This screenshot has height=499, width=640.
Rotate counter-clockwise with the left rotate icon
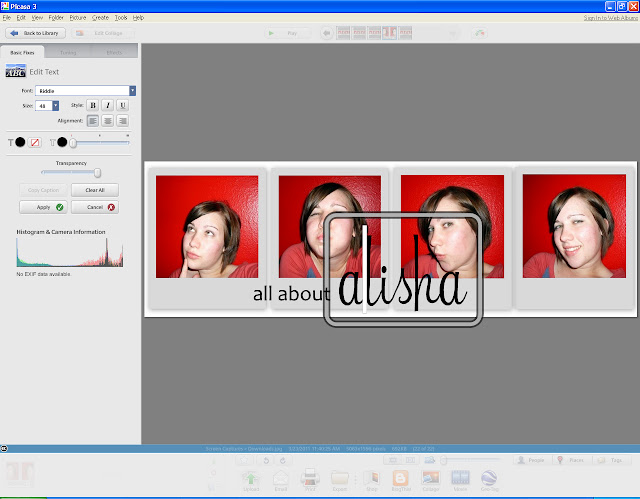[266, 461]
